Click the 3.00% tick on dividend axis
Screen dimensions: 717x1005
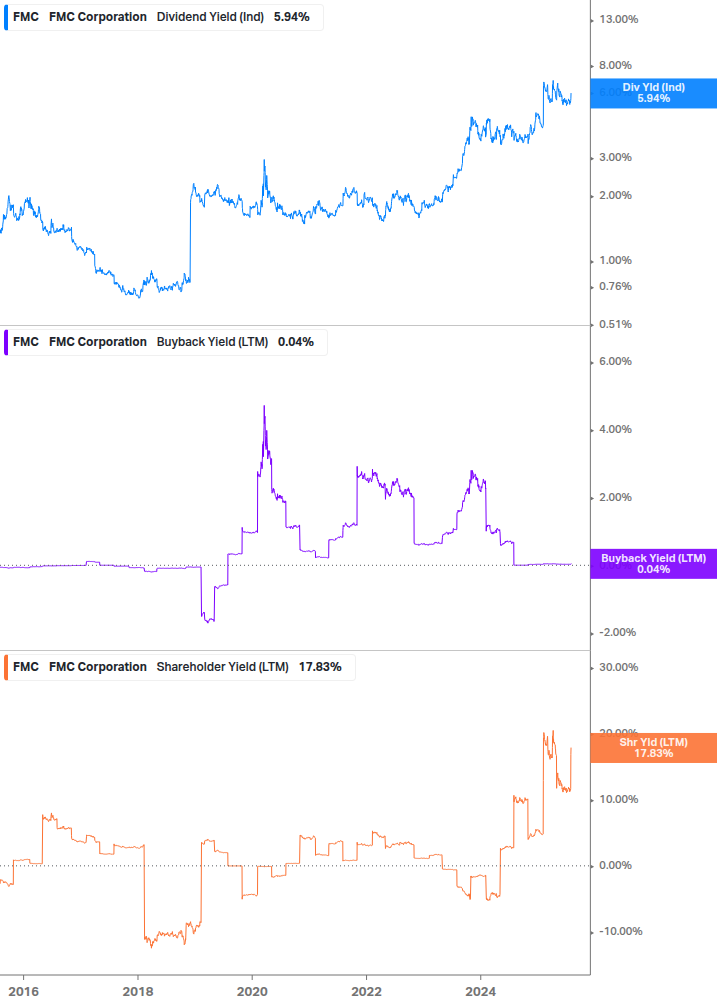tap(615, 158)
